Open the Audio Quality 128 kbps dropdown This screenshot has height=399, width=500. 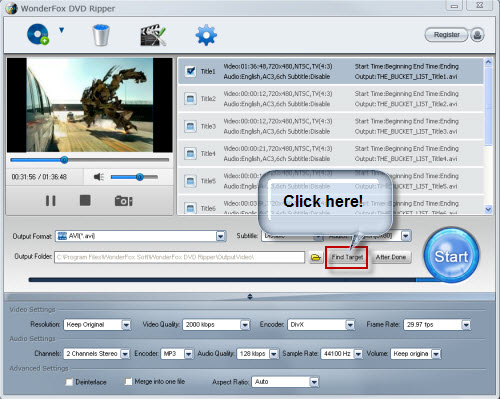tap(258, 354)
